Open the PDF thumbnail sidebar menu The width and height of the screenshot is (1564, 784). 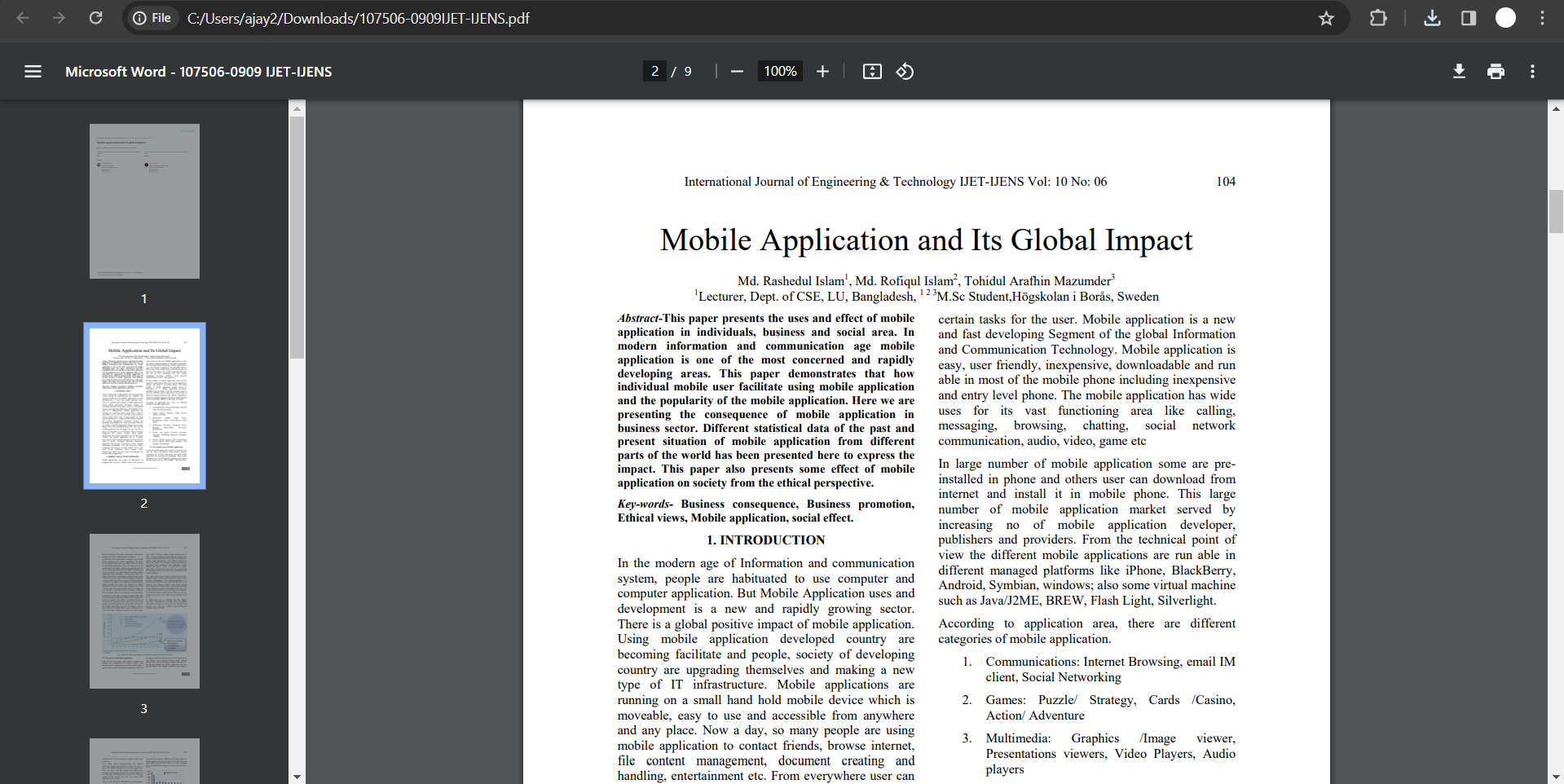tap(33, 71)
